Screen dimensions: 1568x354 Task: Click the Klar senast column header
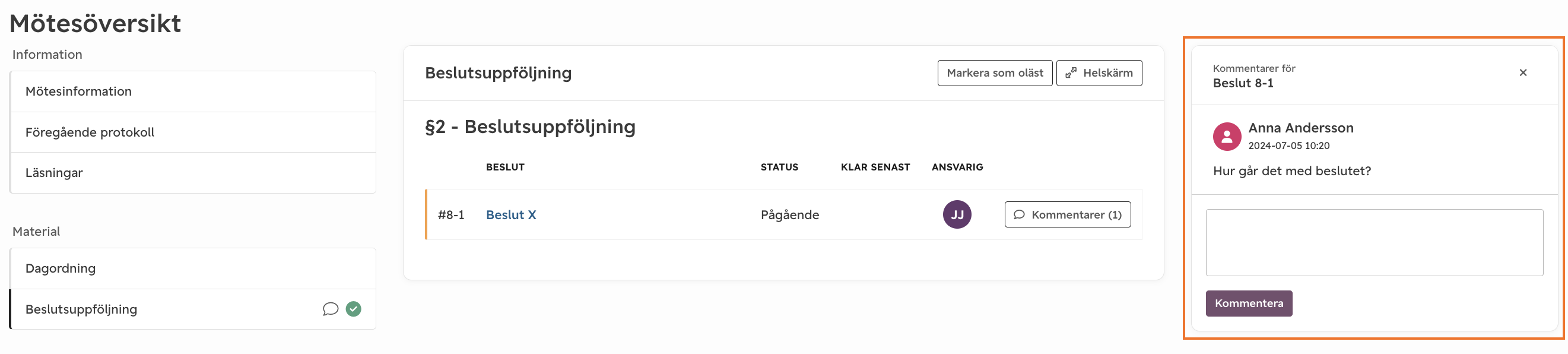click(x=875, y=167)
